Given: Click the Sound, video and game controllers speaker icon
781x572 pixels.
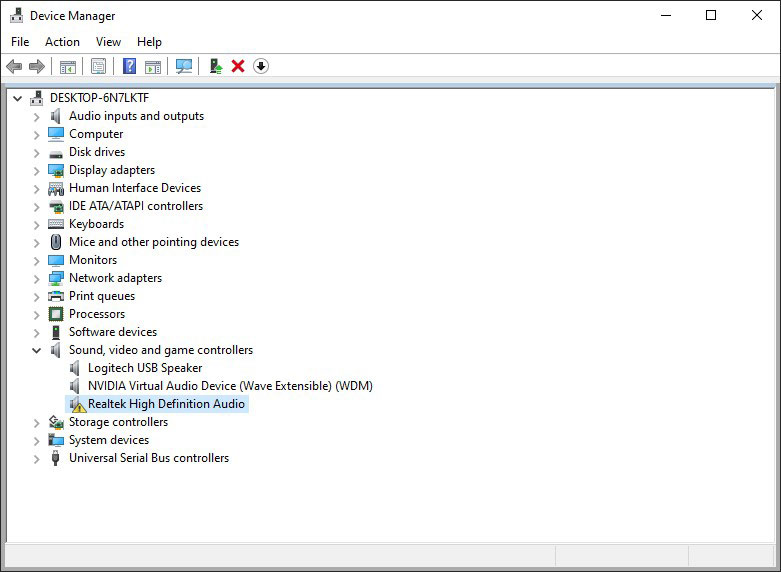Looking at the screenshot, I should pos(55,350).
